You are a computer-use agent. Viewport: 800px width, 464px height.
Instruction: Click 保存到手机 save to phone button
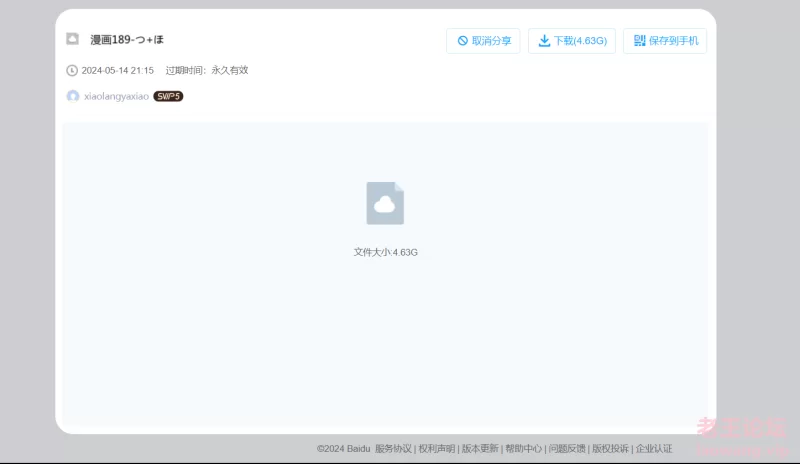pyautogui.click(x=665, y=41)
